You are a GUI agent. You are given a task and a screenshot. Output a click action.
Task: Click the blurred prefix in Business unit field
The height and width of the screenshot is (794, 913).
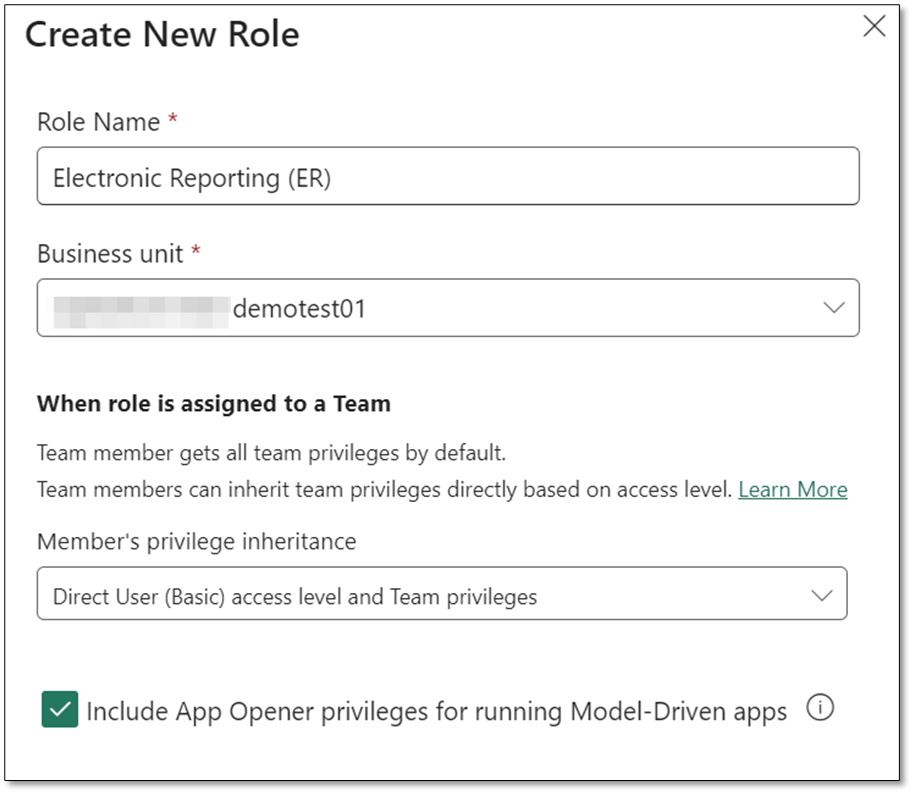(x=140, y=308)
